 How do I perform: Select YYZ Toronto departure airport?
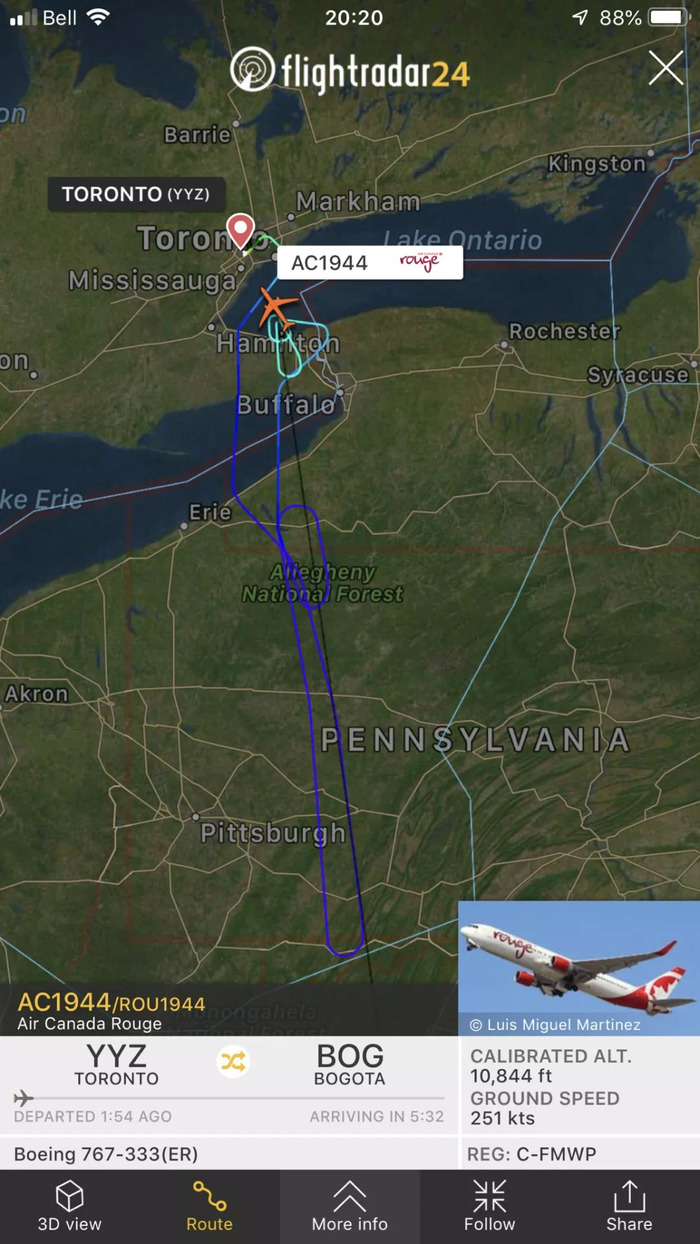click(116, 1064)
